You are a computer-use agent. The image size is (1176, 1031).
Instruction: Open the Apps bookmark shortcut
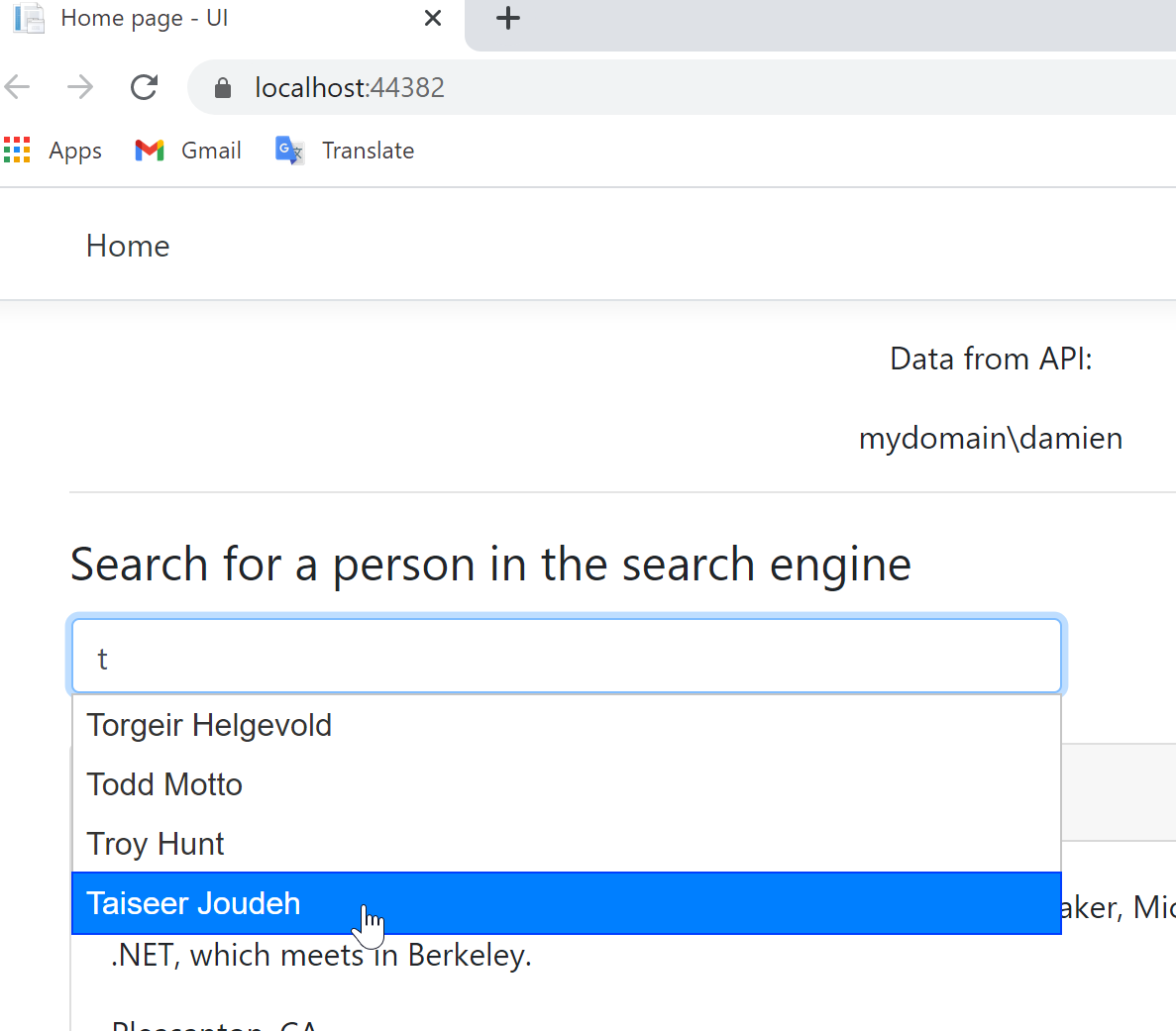click(x=53, y=151)
